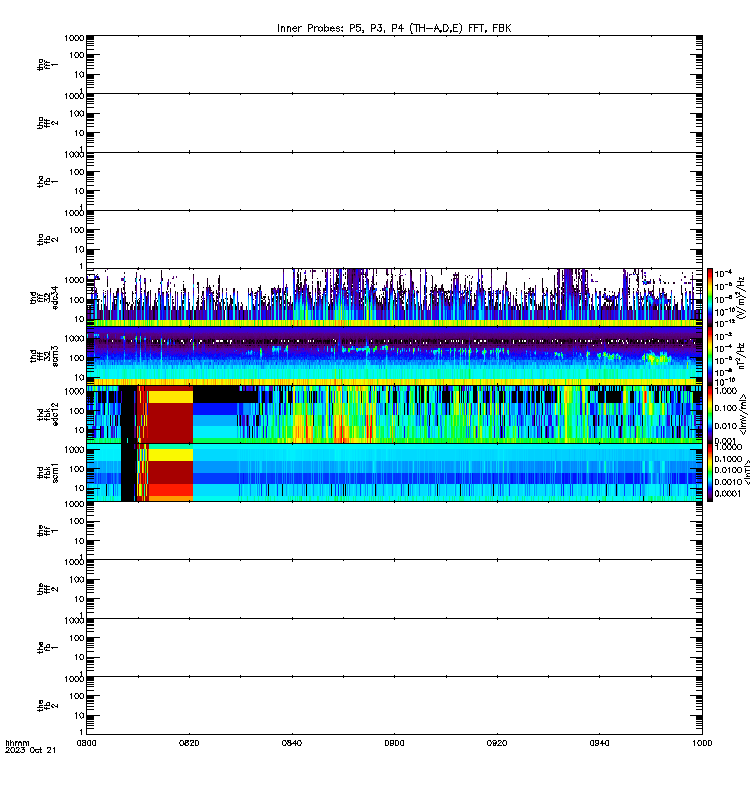The width and height of the screenshot is (750, 800).
Task: Click the '0.0001' tick on the nT color bar
Action: tap(728, 493)
